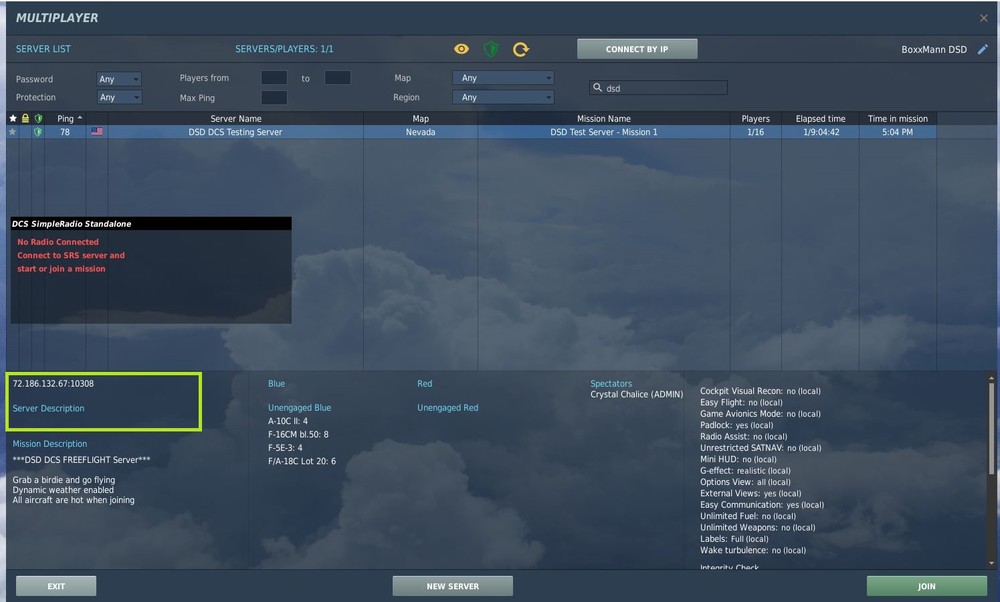
Task: Click the dsd search input field
Action: pyautogui.click(x=658, y=88)
